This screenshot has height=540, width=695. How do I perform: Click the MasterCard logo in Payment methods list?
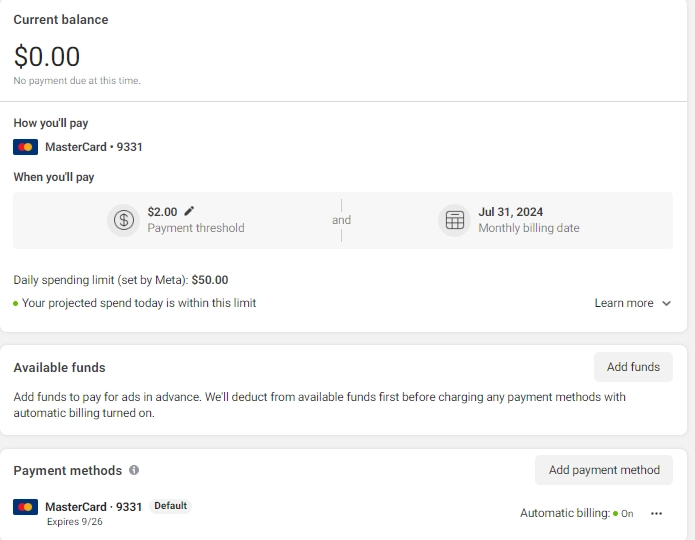(x=26, y=506)
